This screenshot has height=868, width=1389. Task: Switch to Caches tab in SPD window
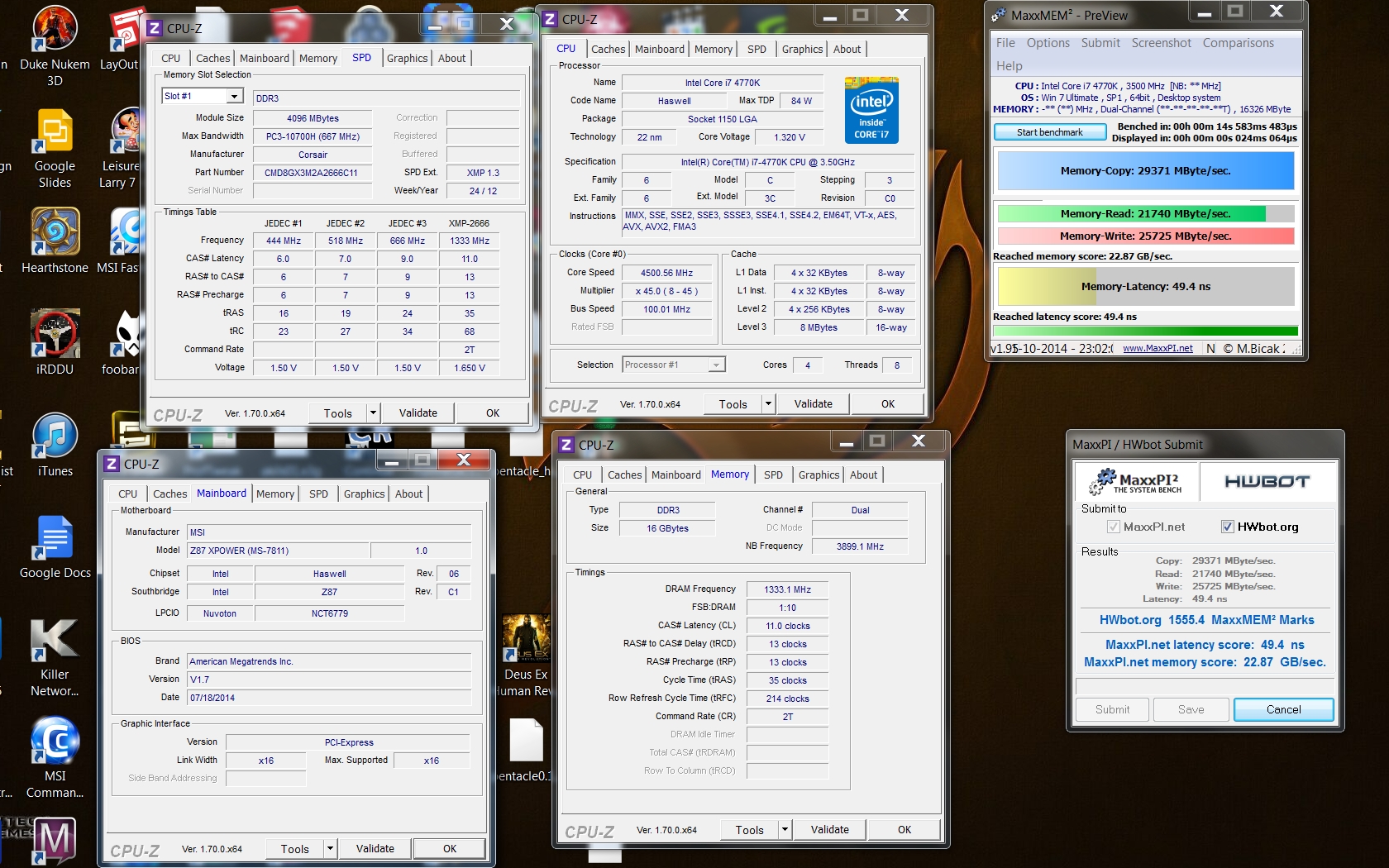(212, 58)
